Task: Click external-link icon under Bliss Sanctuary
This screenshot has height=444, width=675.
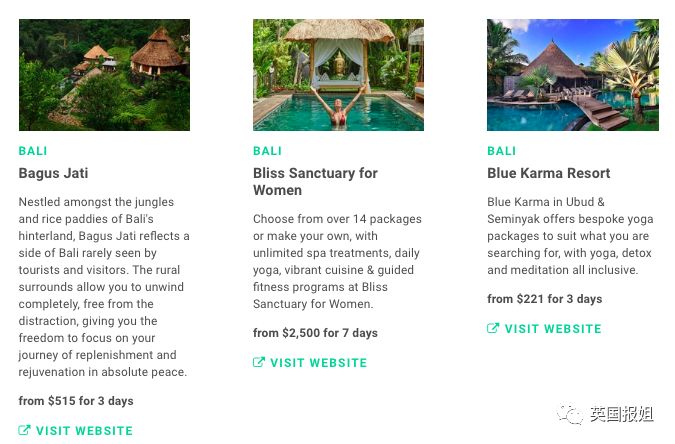Action: (259, 362)
